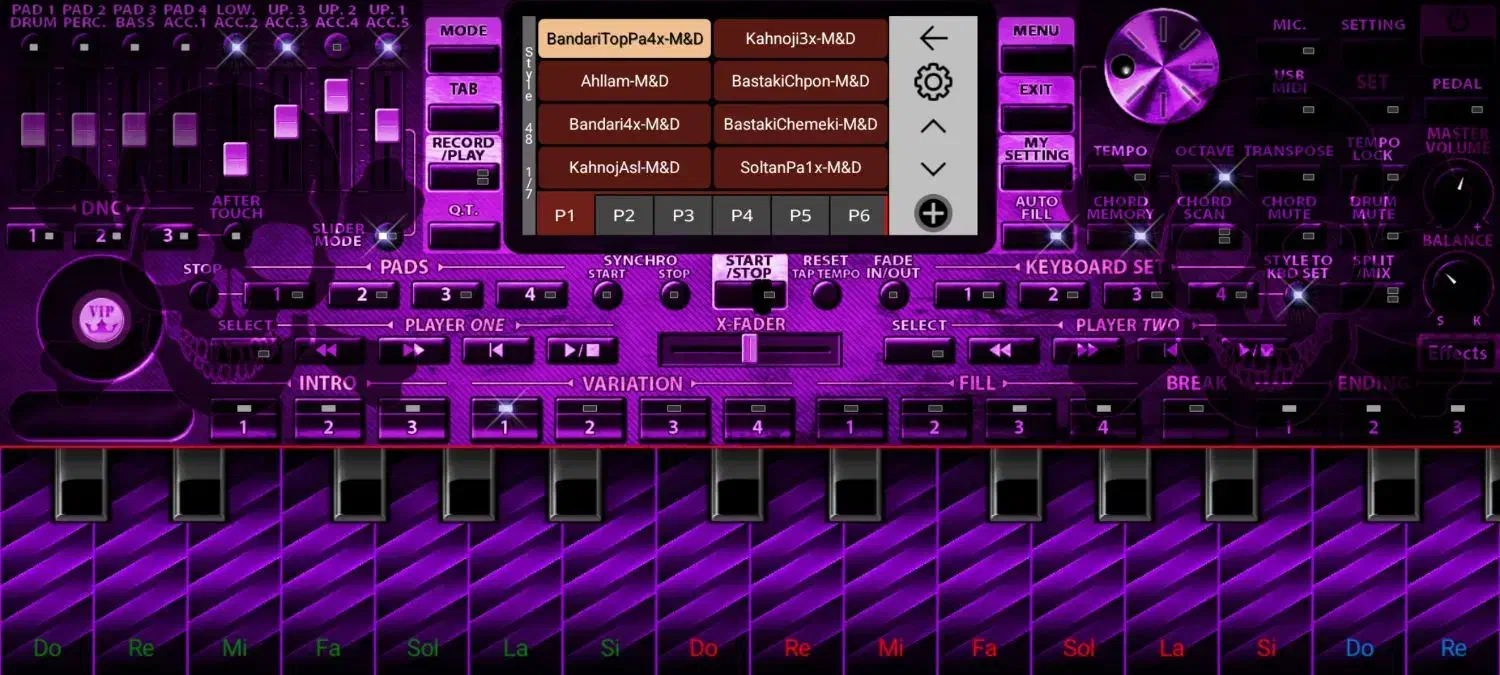Image resolution: width=1500 pixels, height=675 pixels.
Task: Open Player One Select button
Action: (245, 351)
